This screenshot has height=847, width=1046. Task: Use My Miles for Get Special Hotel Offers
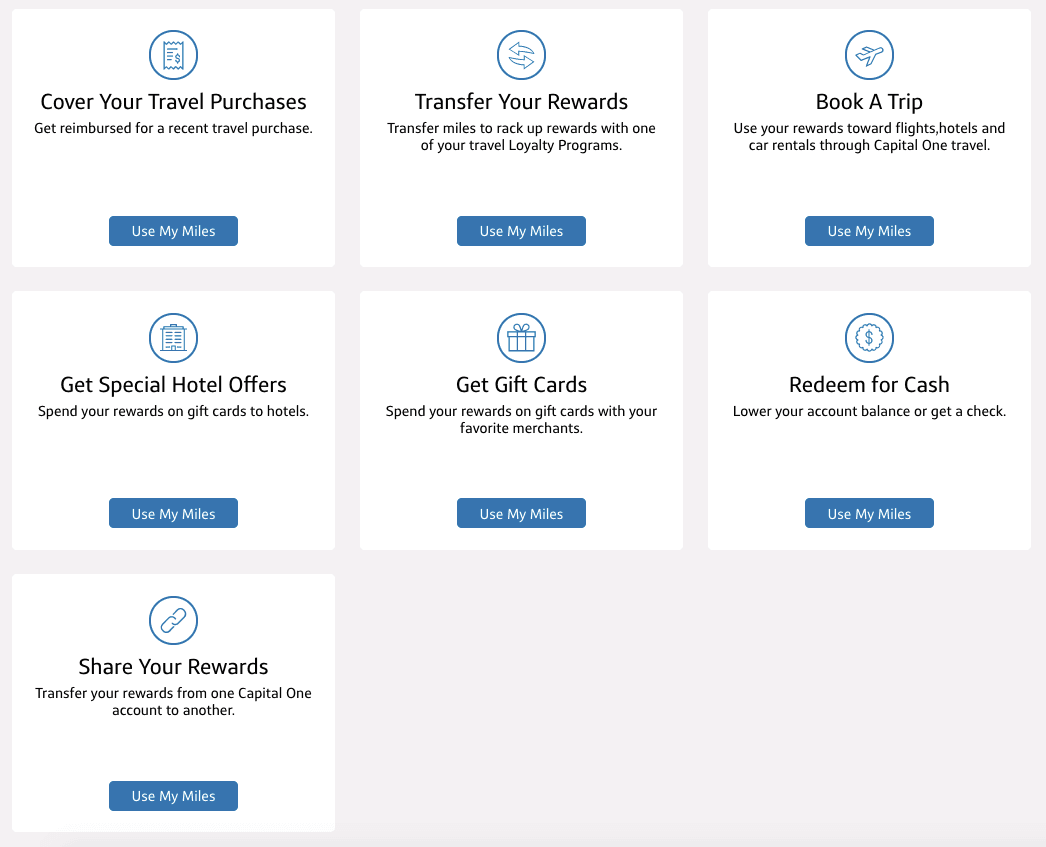(x=173, y=513)
